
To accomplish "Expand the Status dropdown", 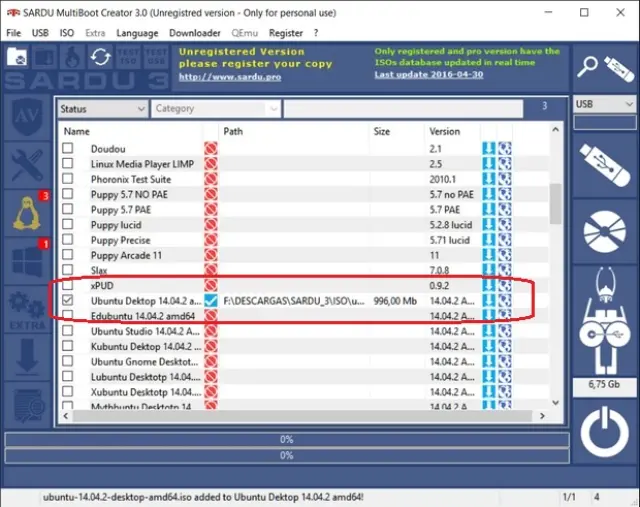I will tap(102, 108).
